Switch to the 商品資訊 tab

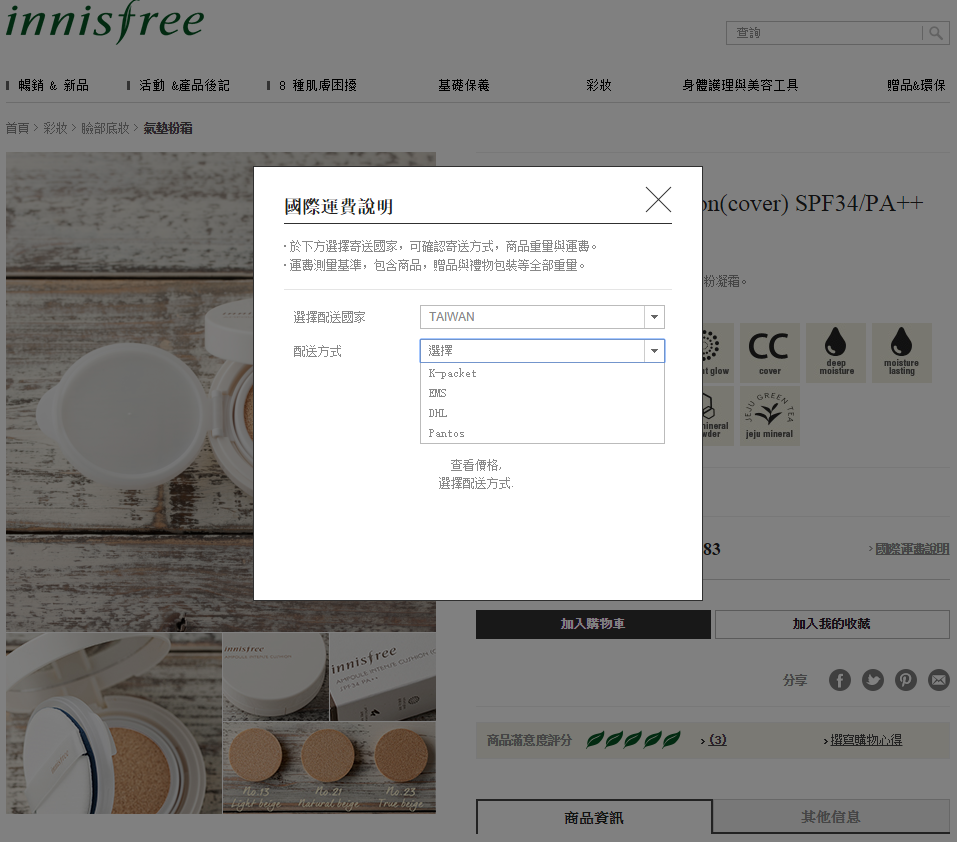[x=594, y=818]
